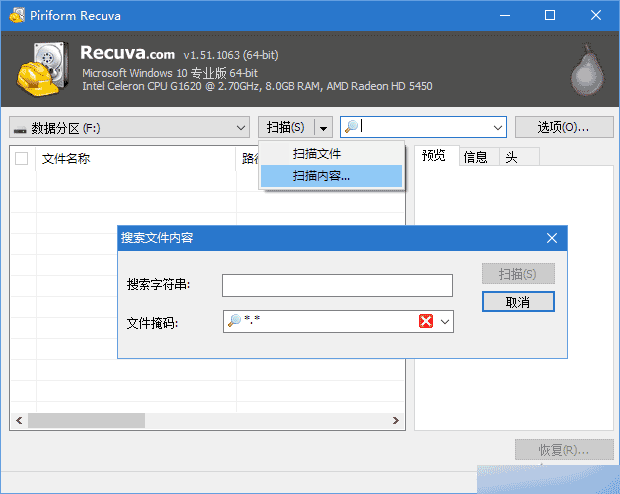Screen dimensions: 620x494
Task: Click the horizontal scrollbar thumb in file list
Action: 86,420
